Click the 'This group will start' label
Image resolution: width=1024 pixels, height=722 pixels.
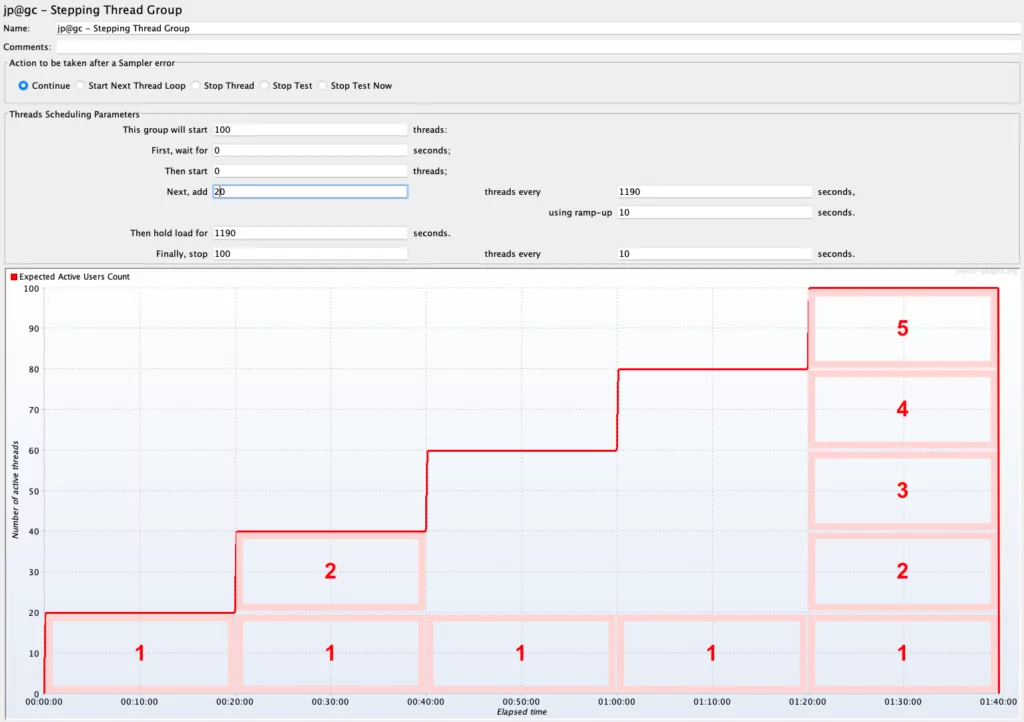[165, 129]
